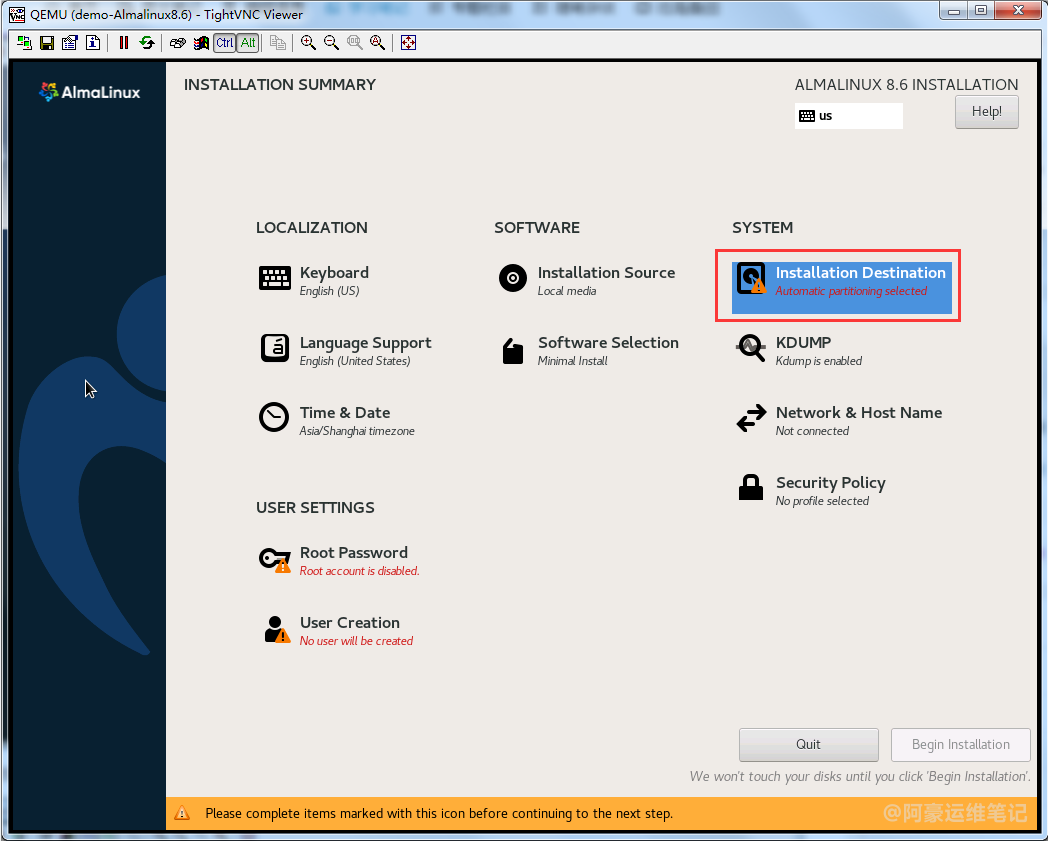
Task: Toggle the Alt key button
Action: [248, 43]
